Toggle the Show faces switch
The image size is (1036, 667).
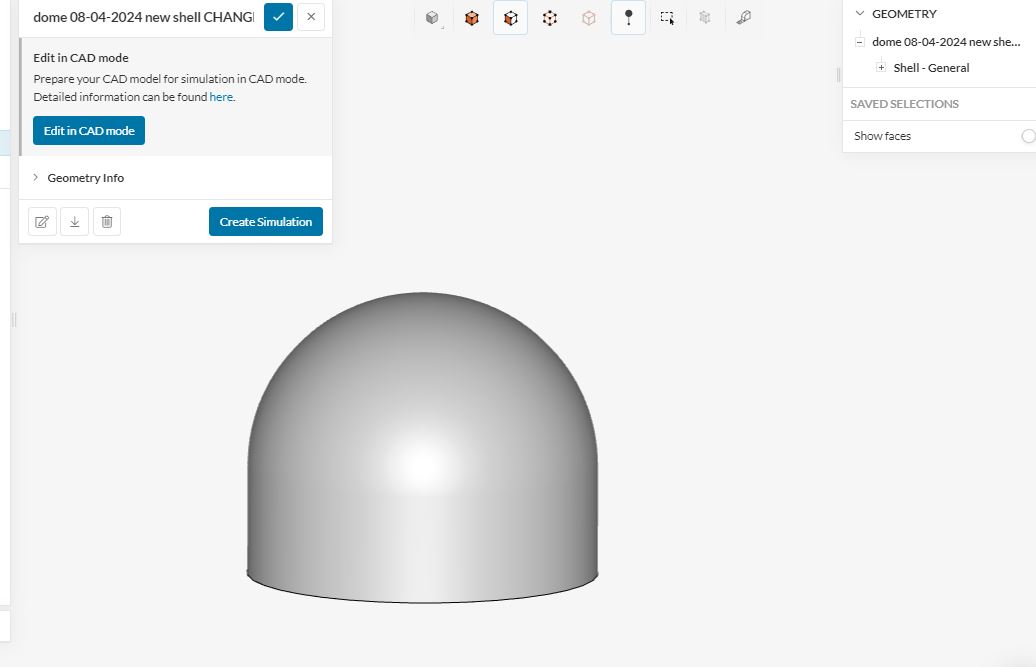[x=1028, y=136]
